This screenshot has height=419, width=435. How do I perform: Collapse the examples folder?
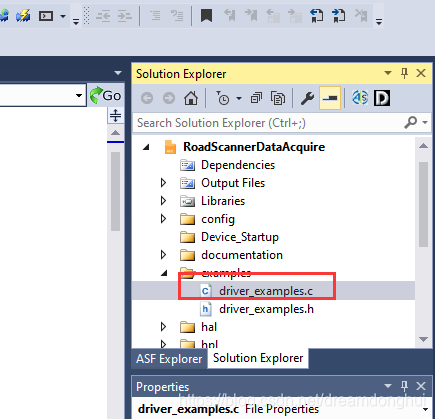click(164, 273)
